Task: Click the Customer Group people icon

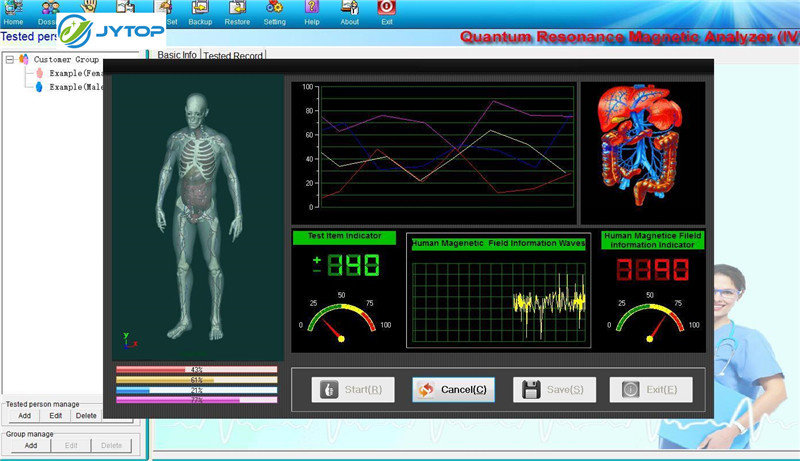Action: pos(23,59)
